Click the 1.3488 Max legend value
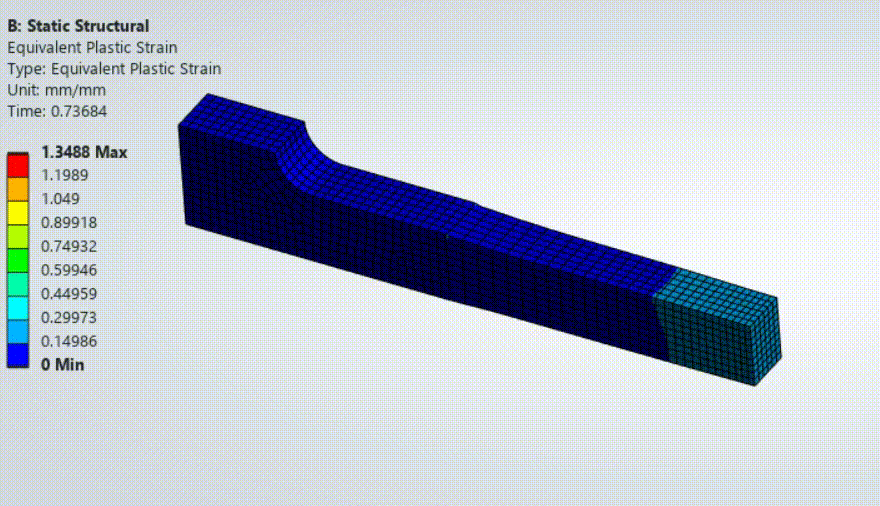This screenshot has height=506, width=880. (x=84, y=152)
